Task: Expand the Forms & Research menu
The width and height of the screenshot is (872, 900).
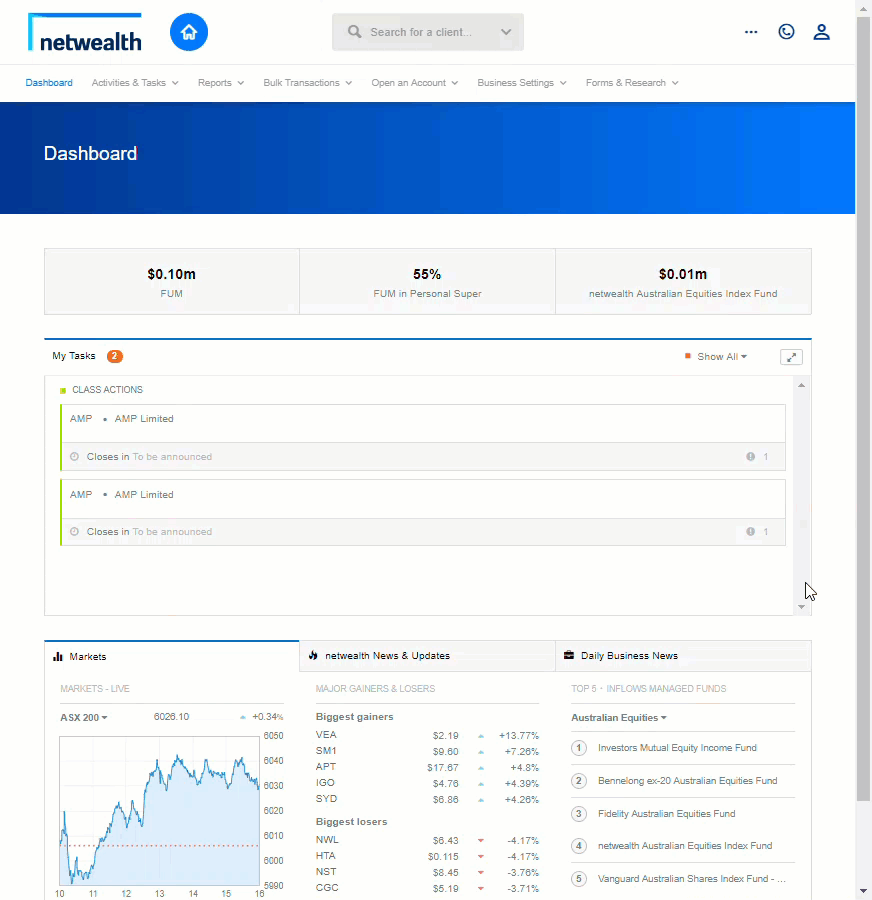Action: pyautogui.click(x=632, y=83)
